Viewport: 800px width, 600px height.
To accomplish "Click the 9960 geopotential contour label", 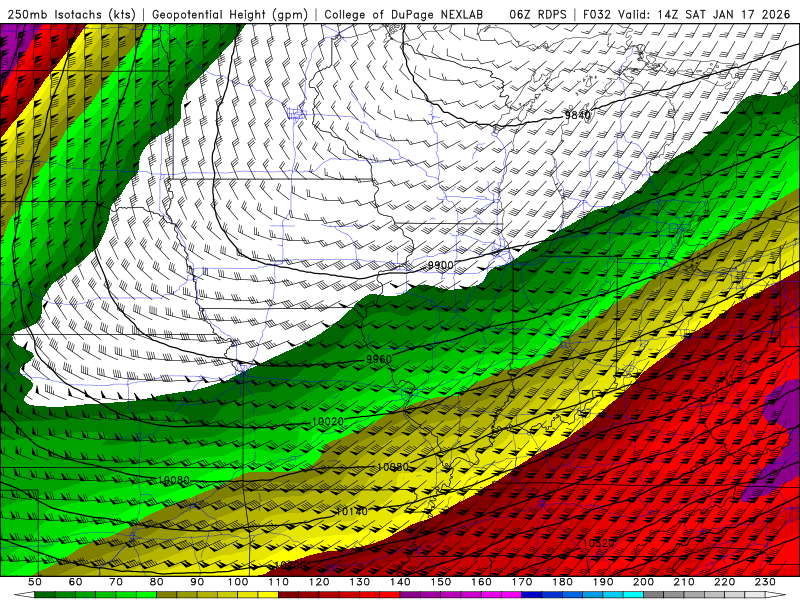I will 379,360.
